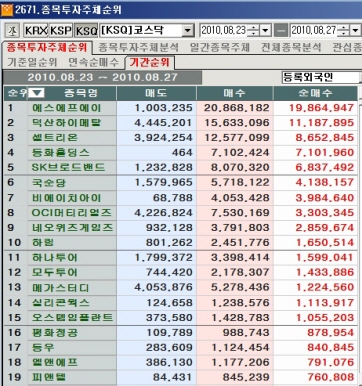Click the search icon button left of KRX
Image resolution: width=362 pixels, height=386 pixels.
click(x=13, y=31)
